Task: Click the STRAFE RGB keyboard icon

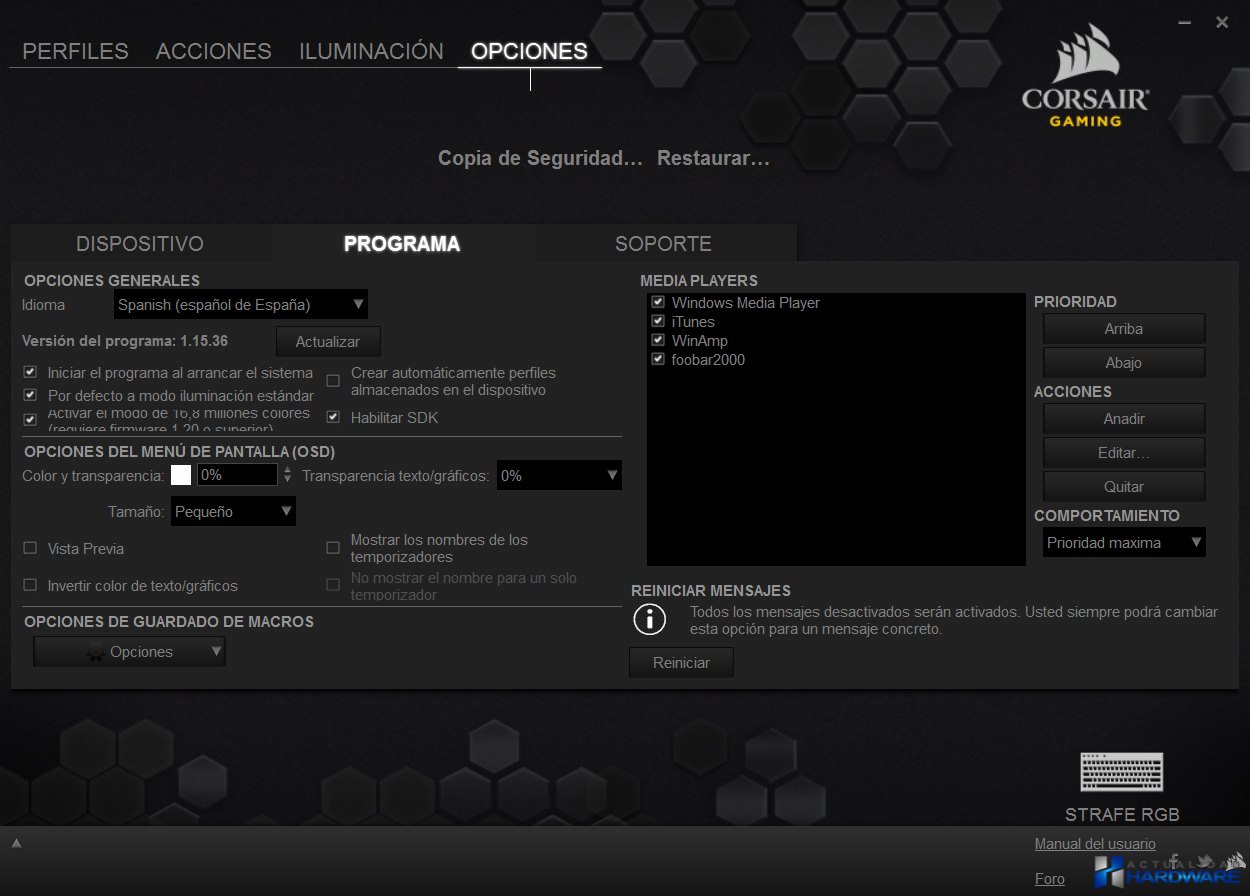Action: coord(1122,773)
